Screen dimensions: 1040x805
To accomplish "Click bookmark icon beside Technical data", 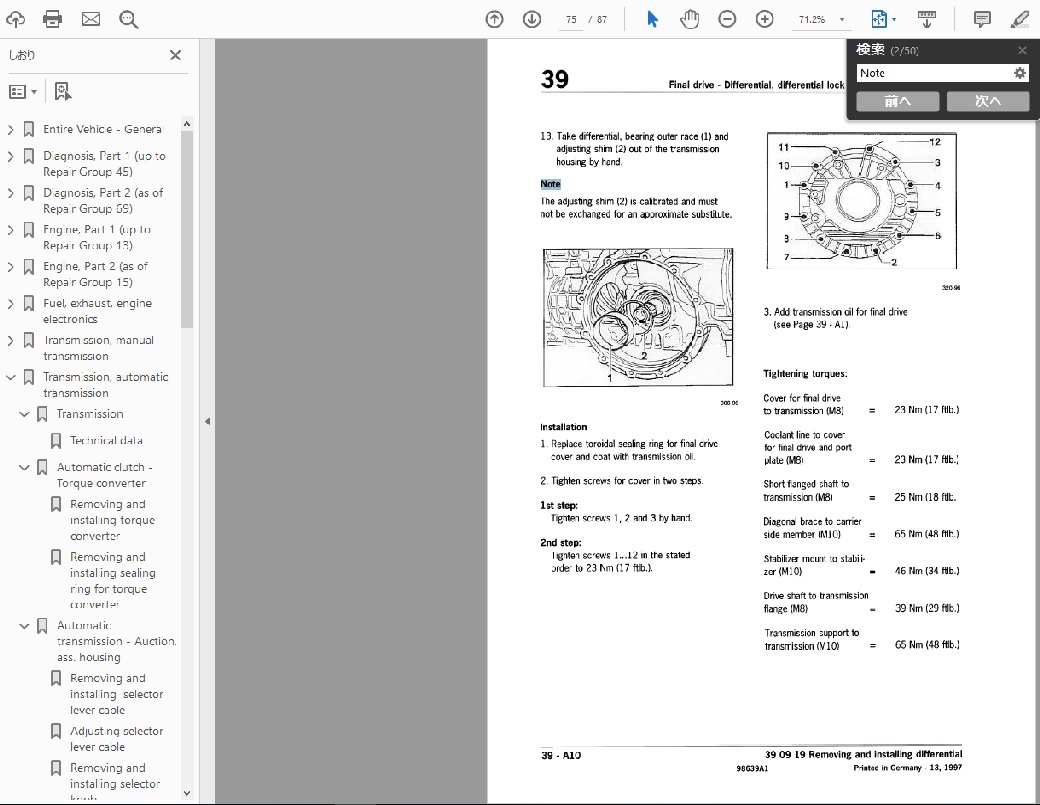I will pyautogui.click(x=56, y=441).
